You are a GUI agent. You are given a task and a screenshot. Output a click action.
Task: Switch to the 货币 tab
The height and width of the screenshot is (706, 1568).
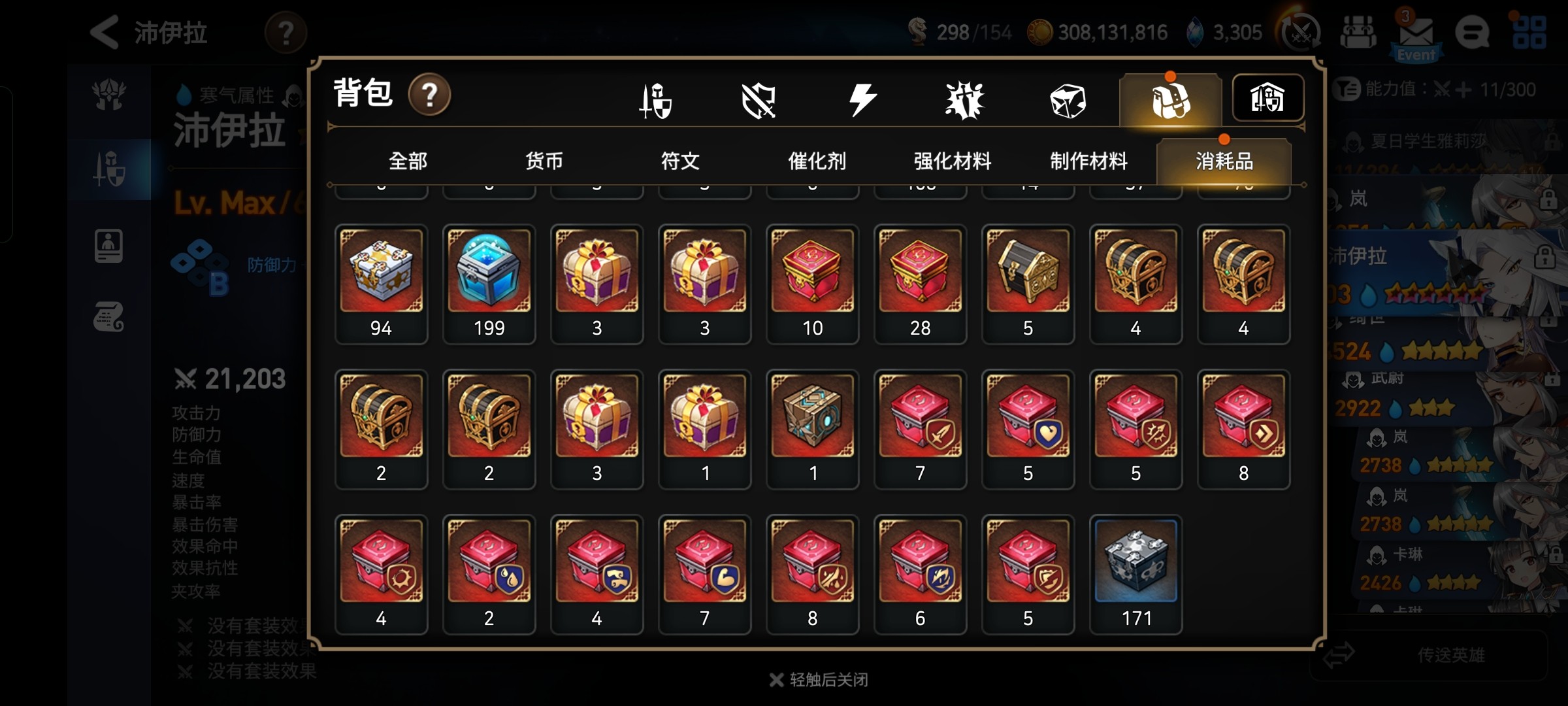[x=544, y=161]
